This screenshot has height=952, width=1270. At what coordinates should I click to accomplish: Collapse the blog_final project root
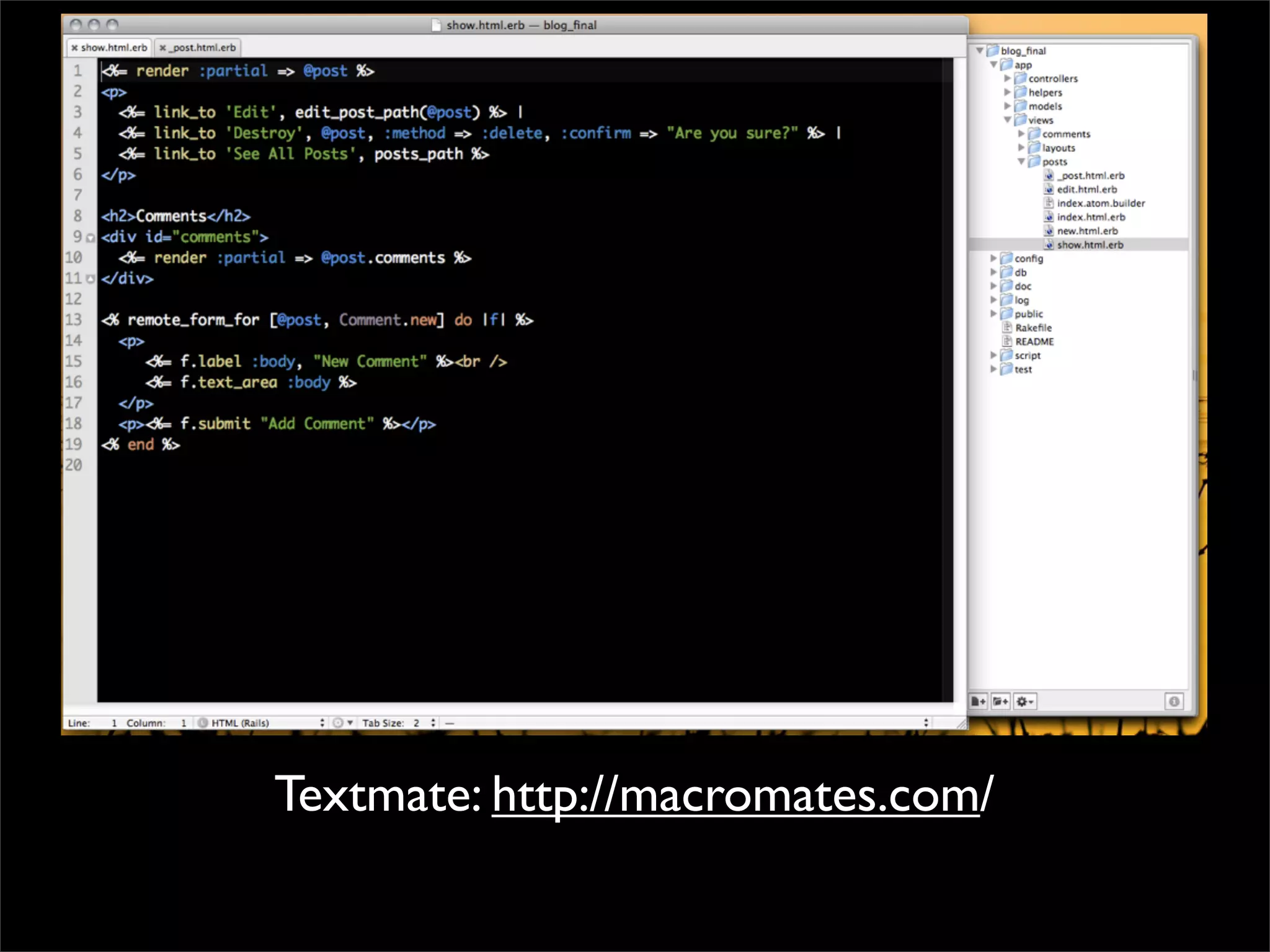click(x=980, y=51)
